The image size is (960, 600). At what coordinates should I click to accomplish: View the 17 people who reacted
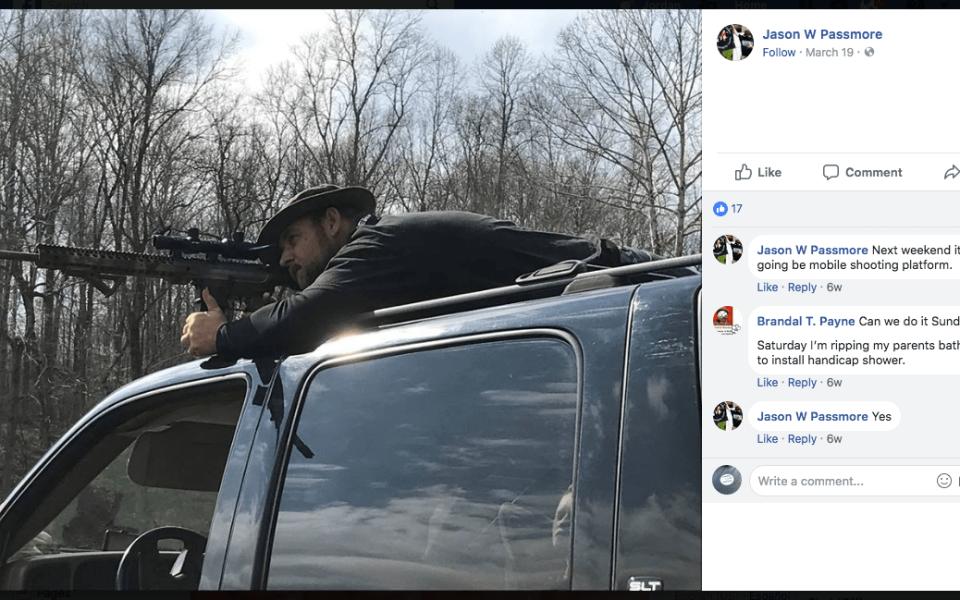click(x=737, y=209)
